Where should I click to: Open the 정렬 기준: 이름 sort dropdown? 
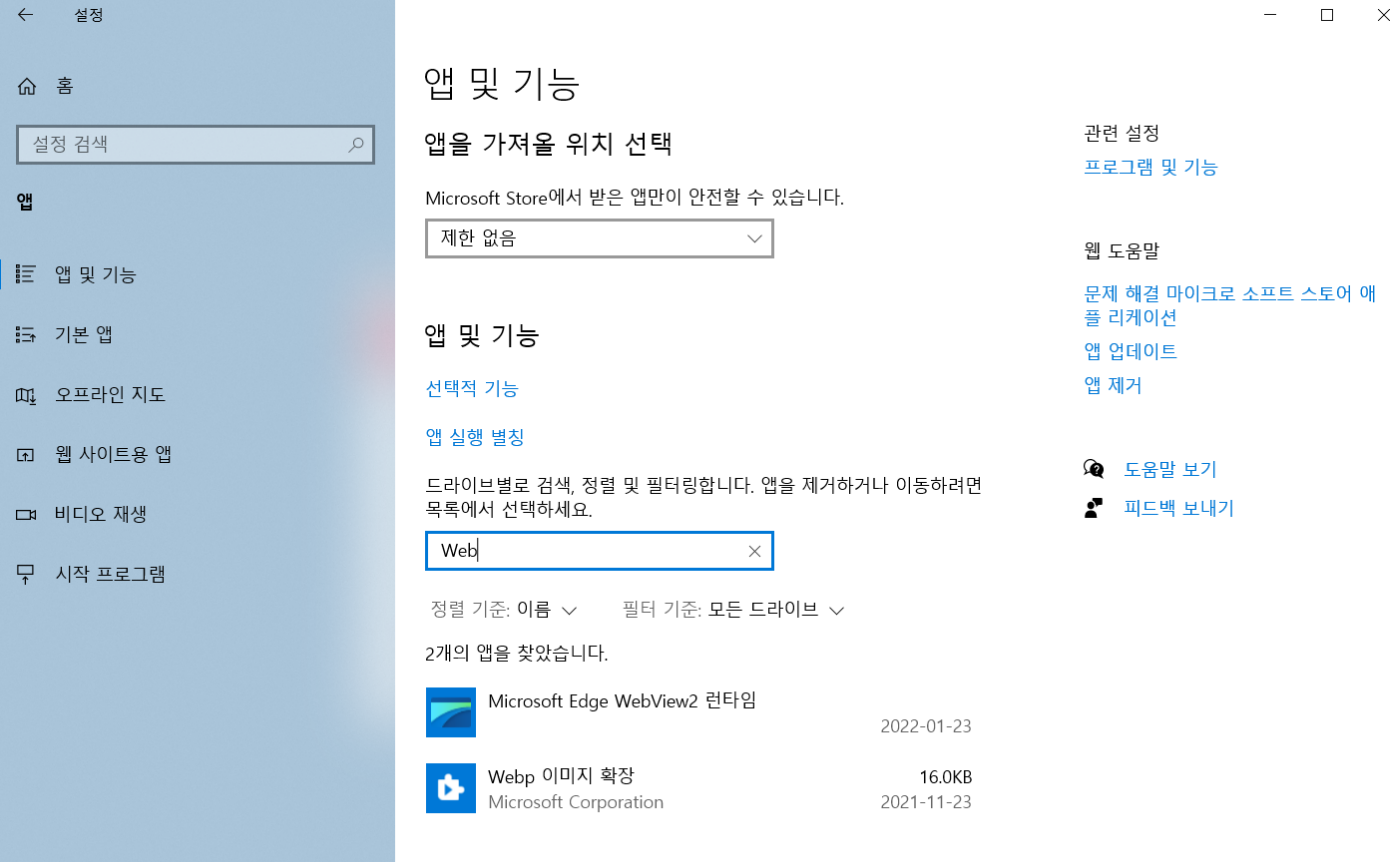click(x=504, y=610)
